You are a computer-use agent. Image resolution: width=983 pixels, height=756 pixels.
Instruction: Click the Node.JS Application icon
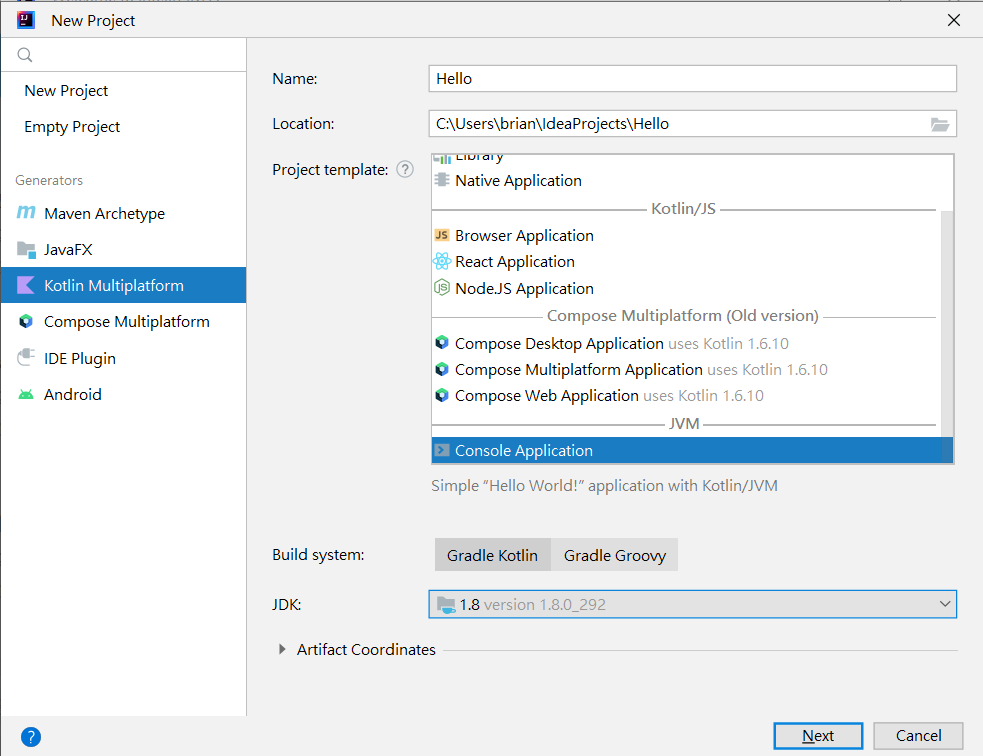[x=442, y=288]
